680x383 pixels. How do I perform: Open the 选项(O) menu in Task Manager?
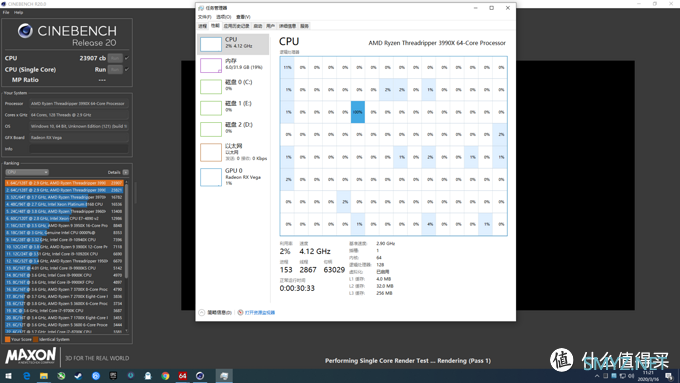[x=223, y=17]
